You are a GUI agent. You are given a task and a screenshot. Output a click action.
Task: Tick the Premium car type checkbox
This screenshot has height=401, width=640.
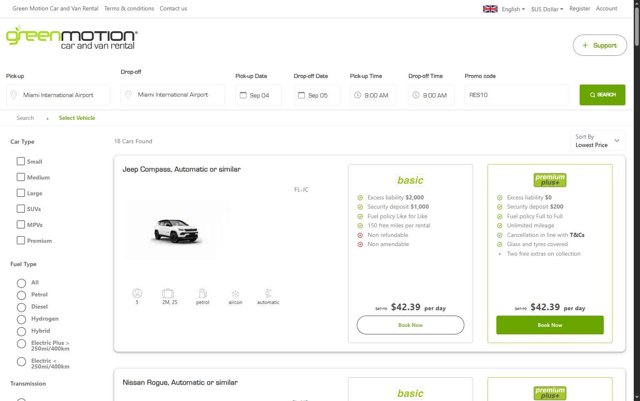(21, 241)
